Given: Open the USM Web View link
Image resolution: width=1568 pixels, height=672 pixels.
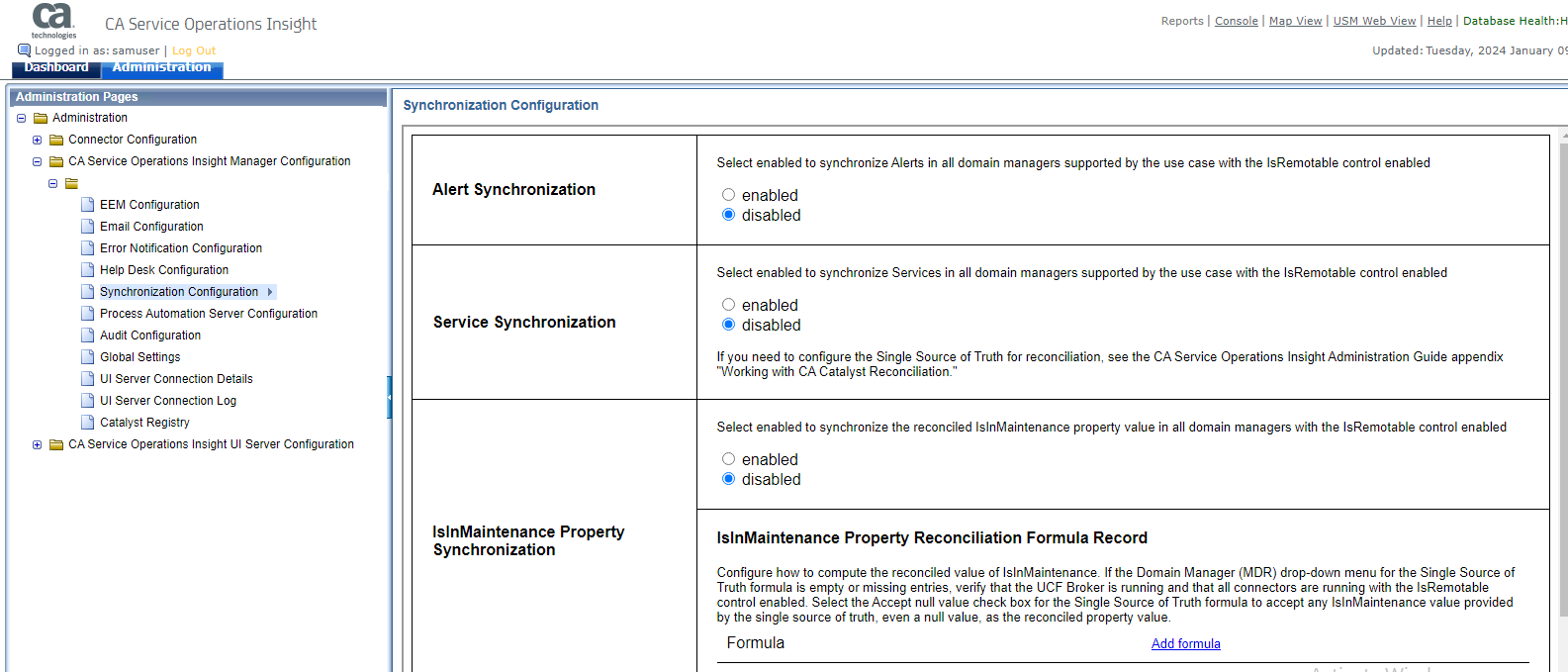Looking at the screenshot, I should tap(1375, 21).
